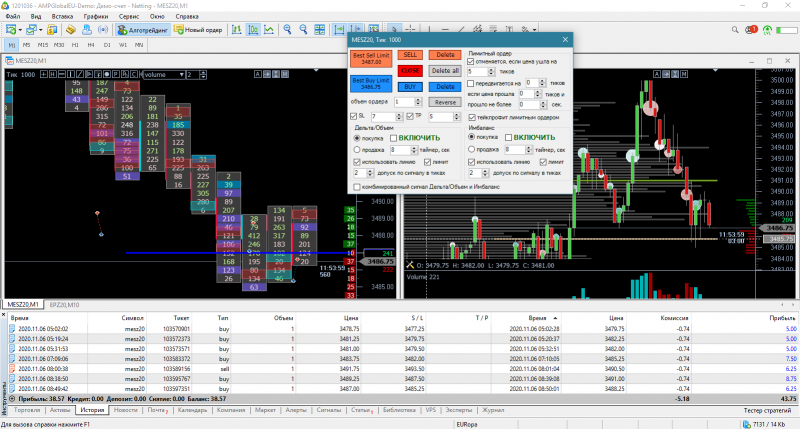This screenshot has height=429, width=800.
Task: Toggle the TP checkbox in order panel
Action: tap(410, 116)
